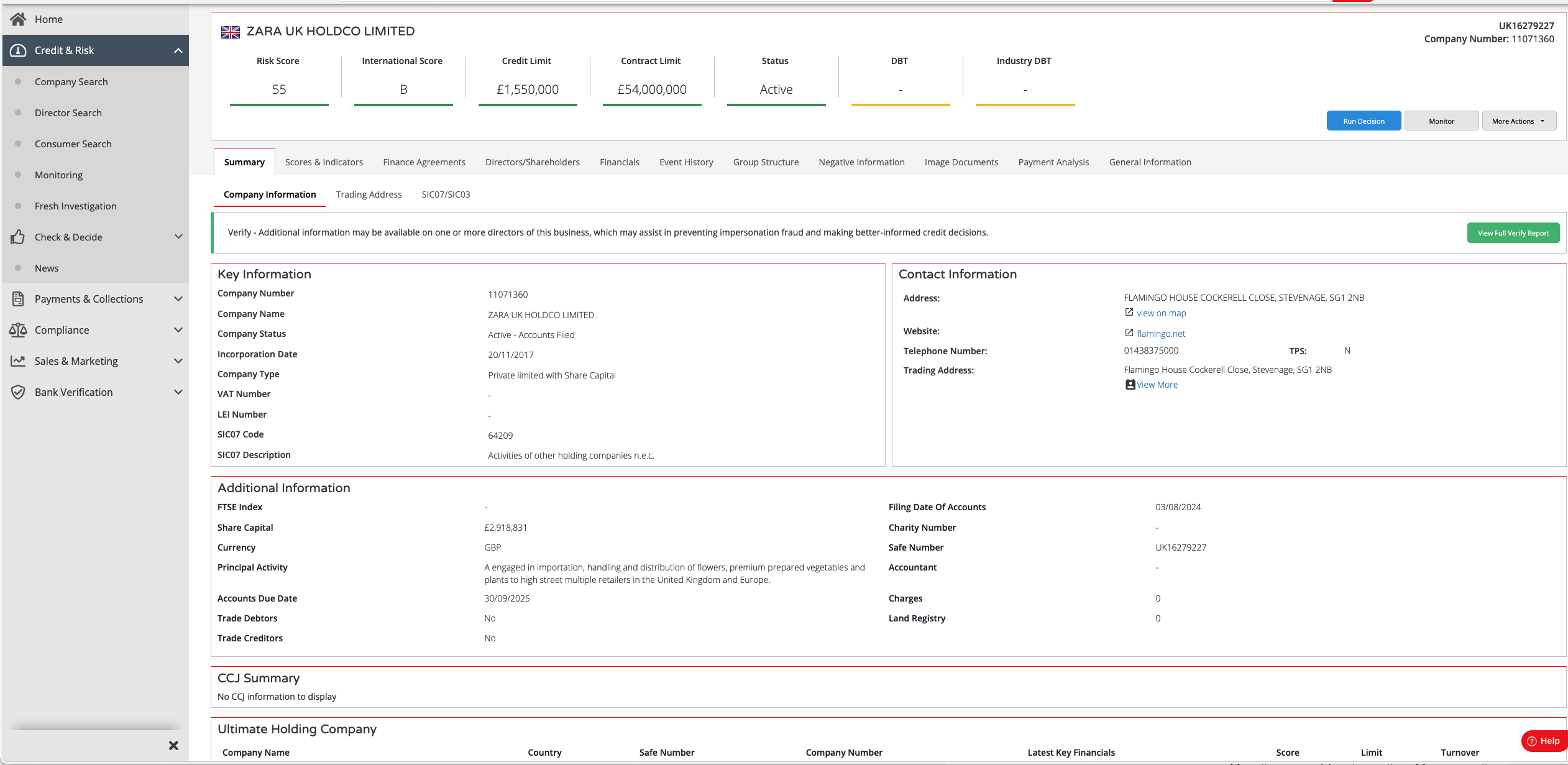Click the Credit Limit value £1,550,000
Viewport: 1568px width, 765px height.
pyautogui.click(x=528, y=89)
